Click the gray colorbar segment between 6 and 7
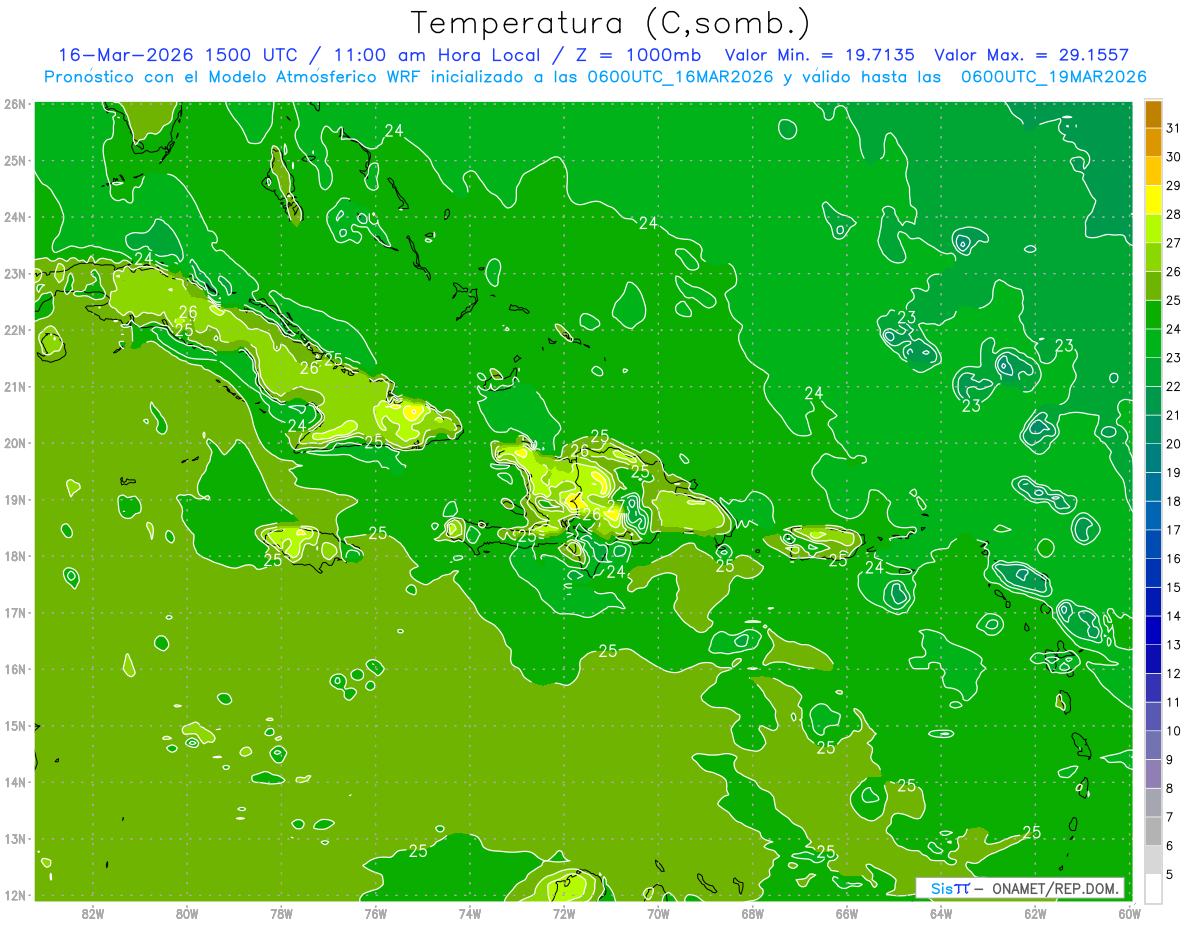 [x=1153, y=831]
